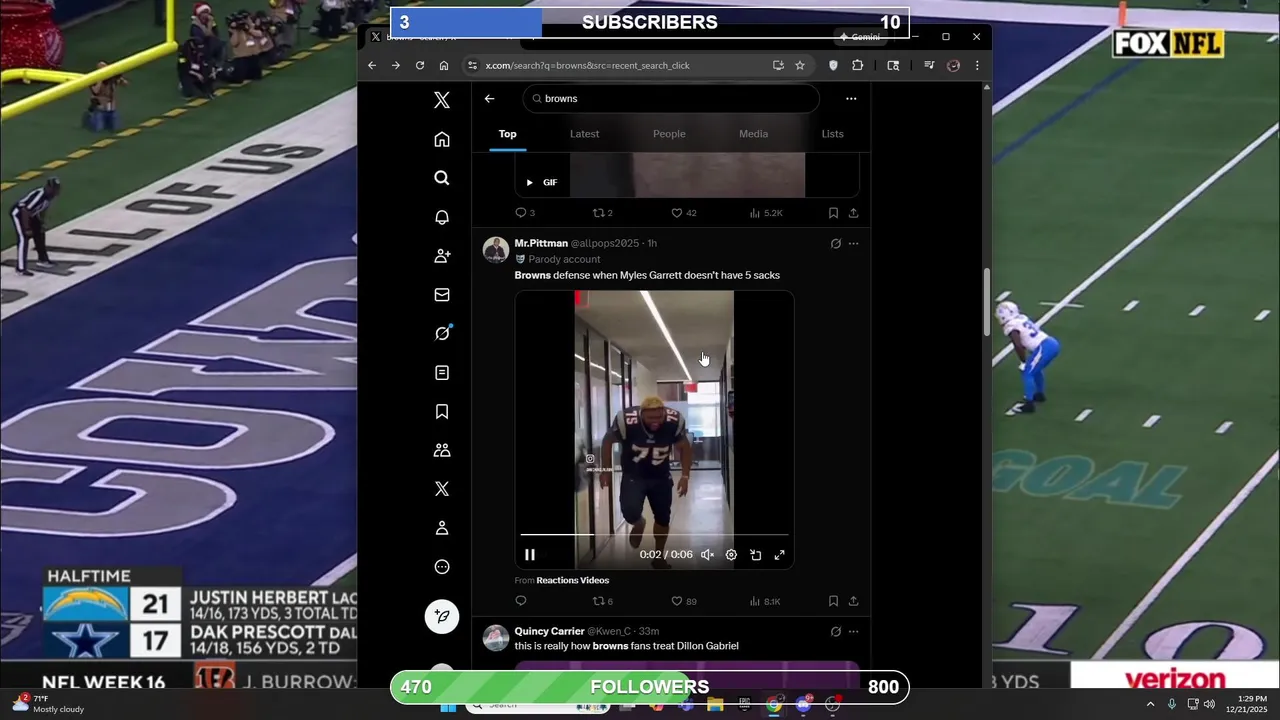This screenshot has width=1280, height=720.
Task: Bookmark Mr.Pittman's post
Action: coord(833,601)
